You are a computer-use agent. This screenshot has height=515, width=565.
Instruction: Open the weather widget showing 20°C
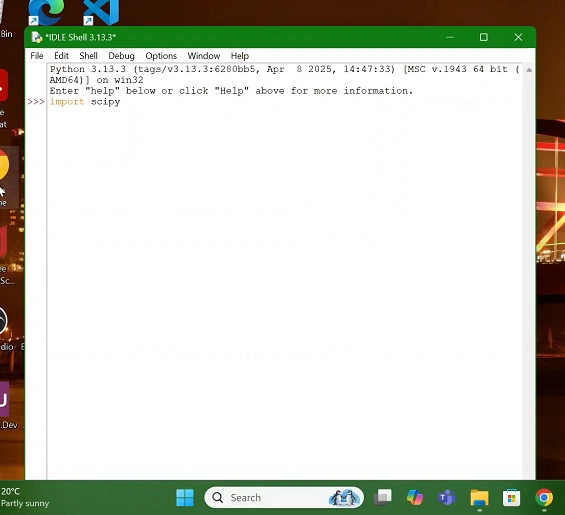pyautogui.click(x=25, y=497)
